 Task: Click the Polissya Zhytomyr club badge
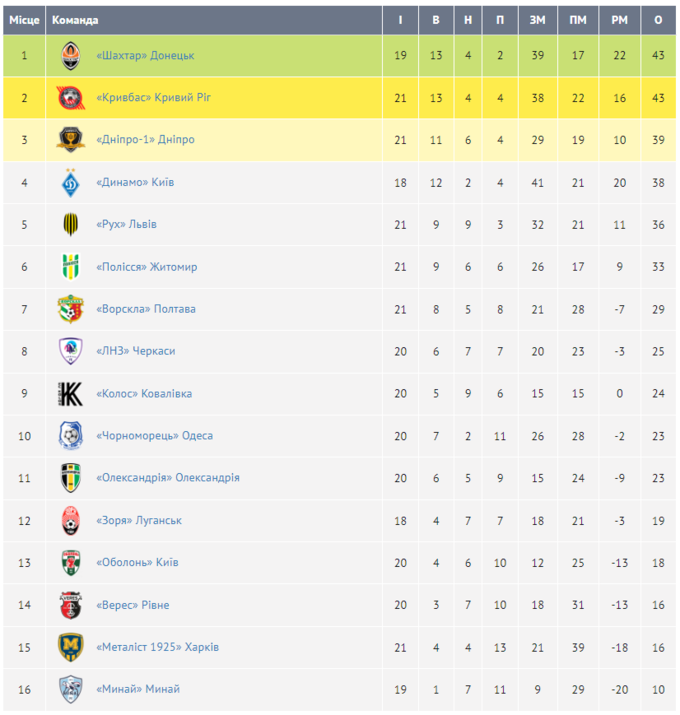tap(70, 267)
